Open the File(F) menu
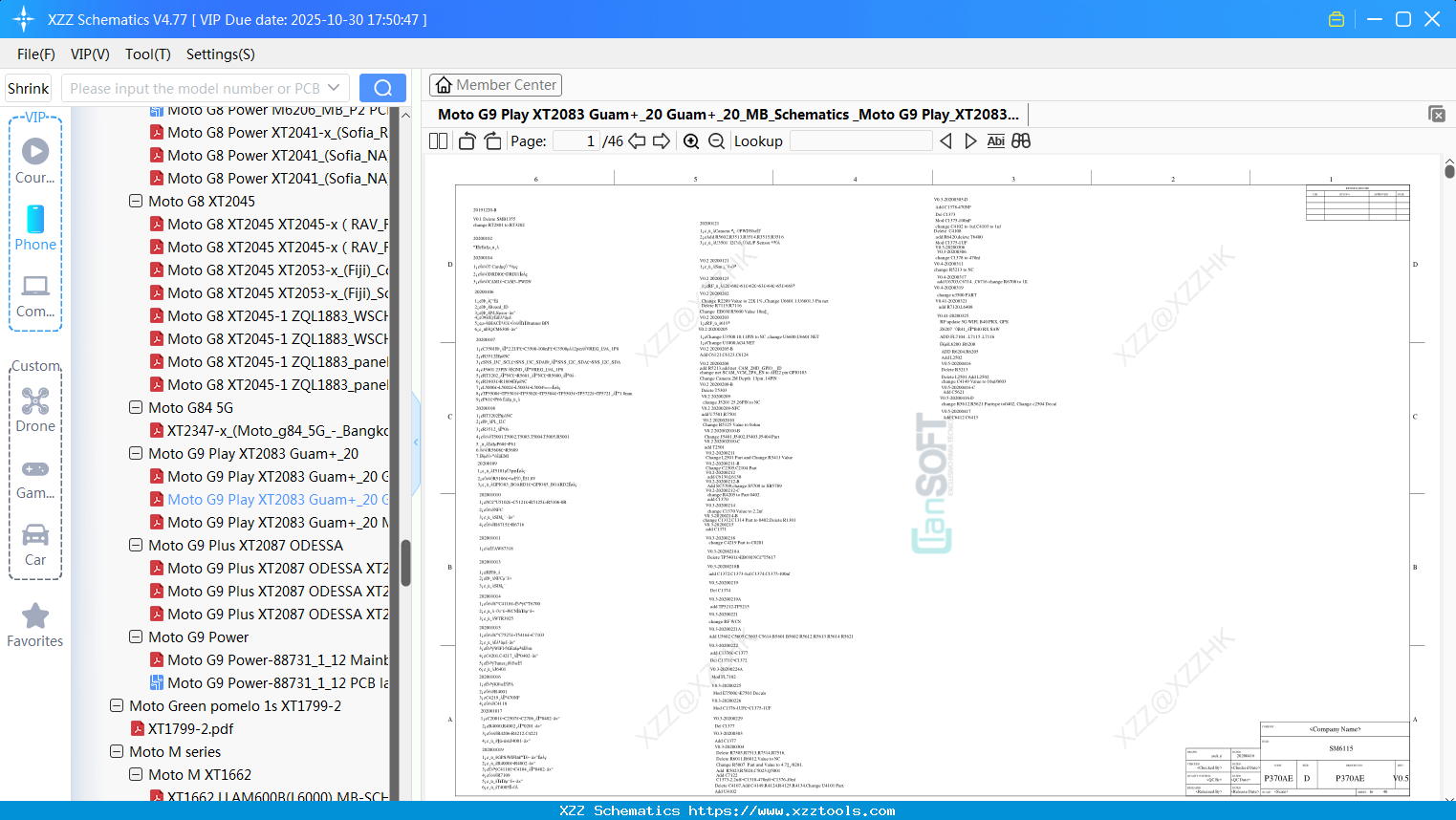The image size is (1456, 820). (x=36, y=54)
